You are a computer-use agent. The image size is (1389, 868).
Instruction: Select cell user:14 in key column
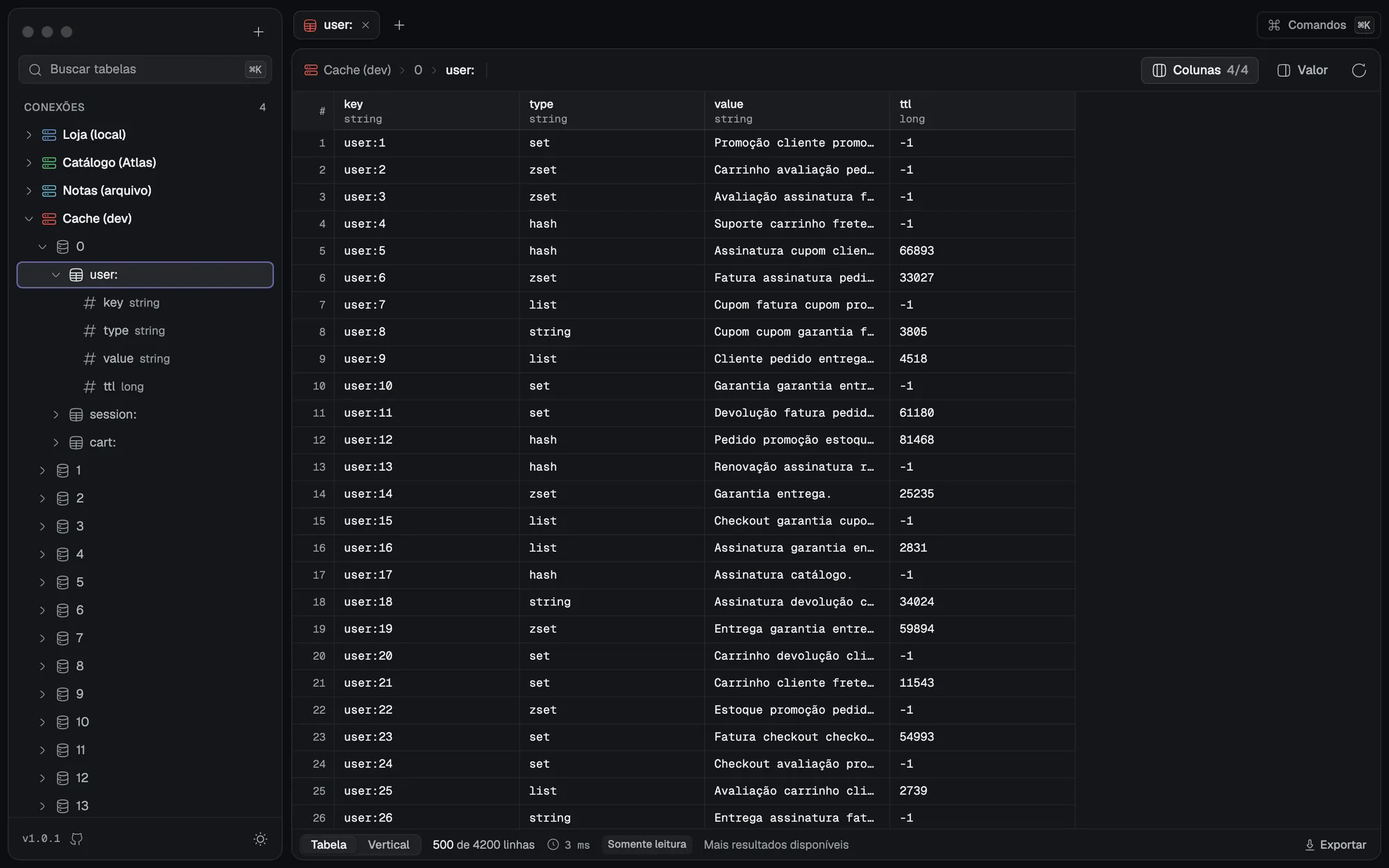coord(426,494)
